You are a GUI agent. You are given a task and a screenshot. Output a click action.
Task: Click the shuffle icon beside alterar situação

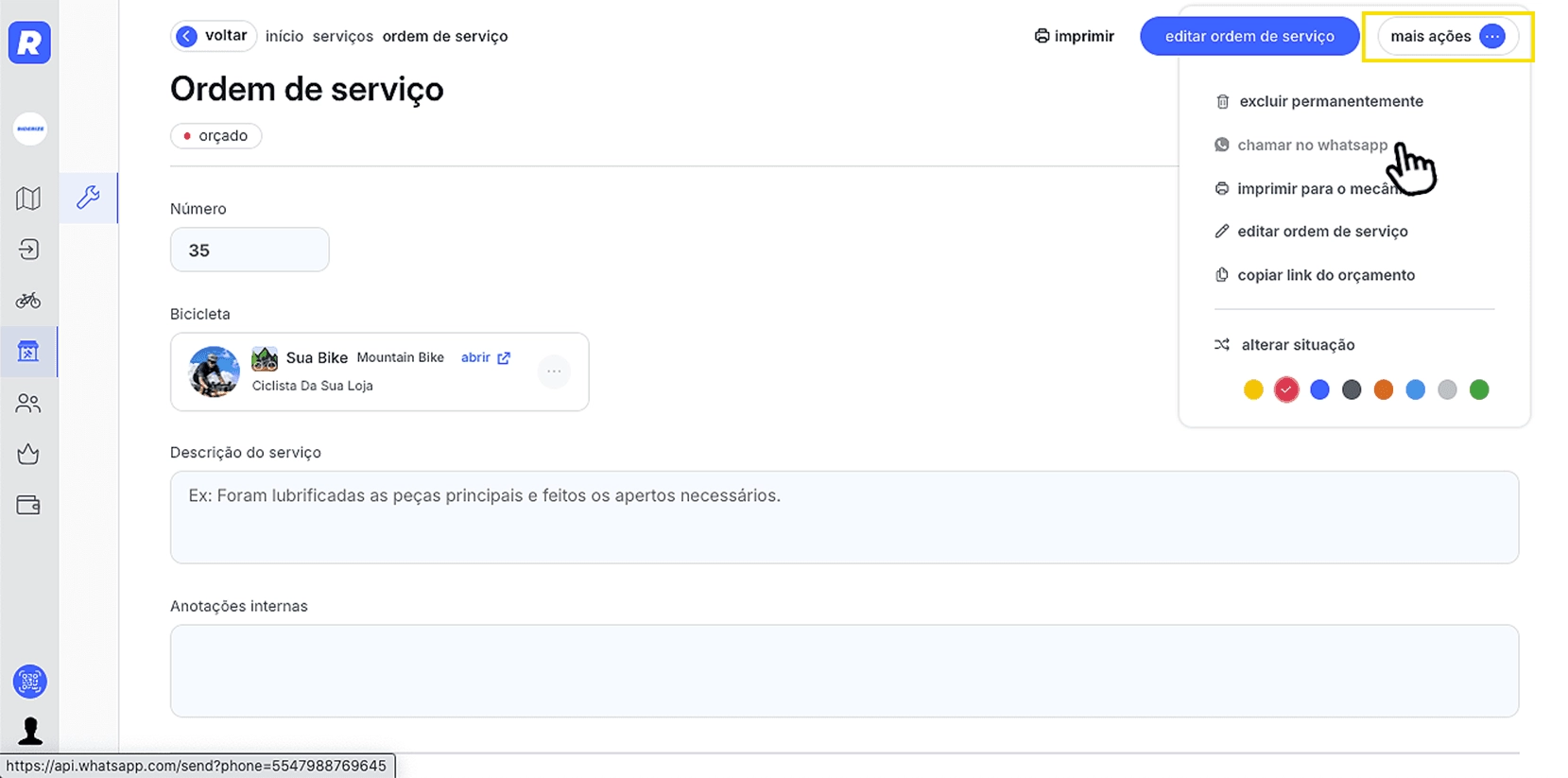point(1222,345)
